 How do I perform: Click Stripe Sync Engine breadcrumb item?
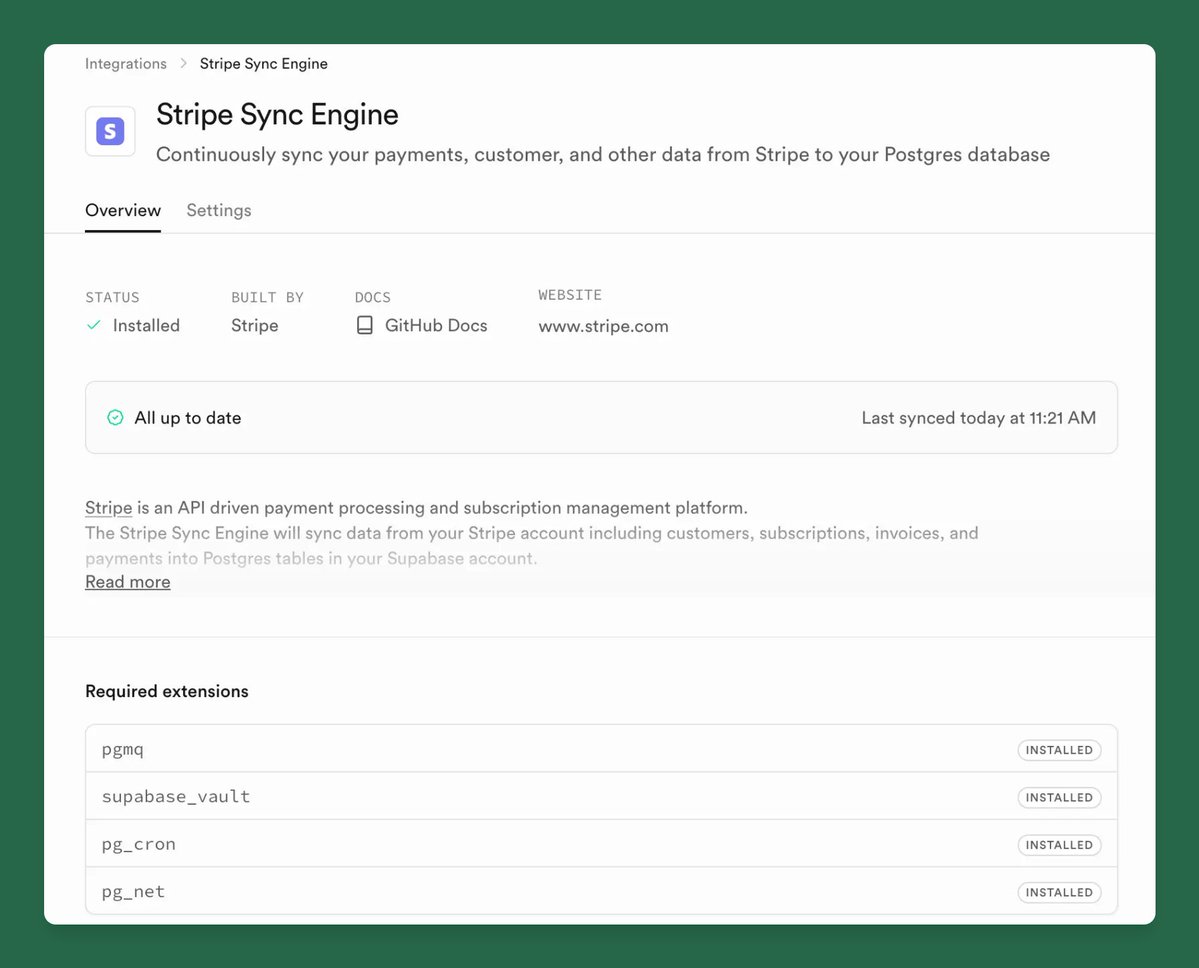coord(264,63)
